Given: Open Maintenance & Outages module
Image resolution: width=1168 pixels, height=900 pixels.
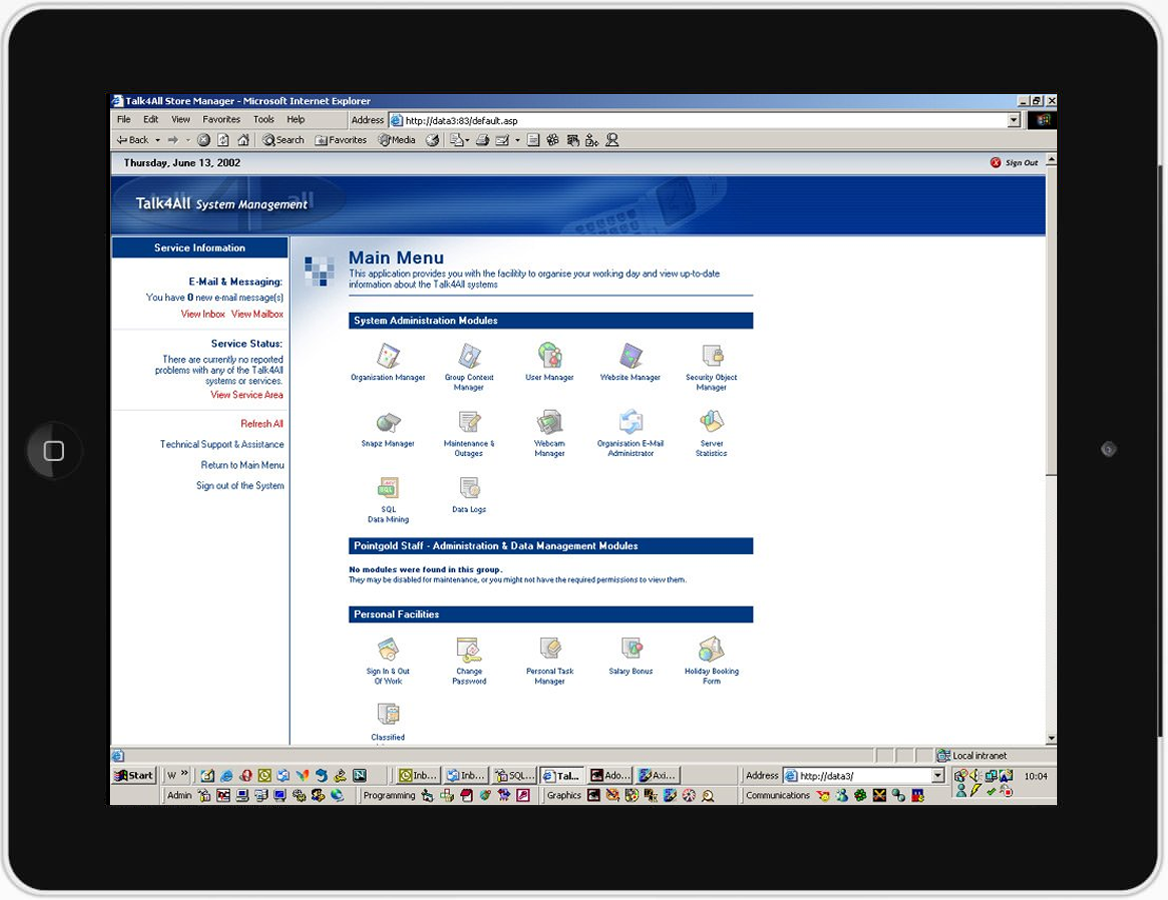Looking at the screenshot, I should click(469, 434).
